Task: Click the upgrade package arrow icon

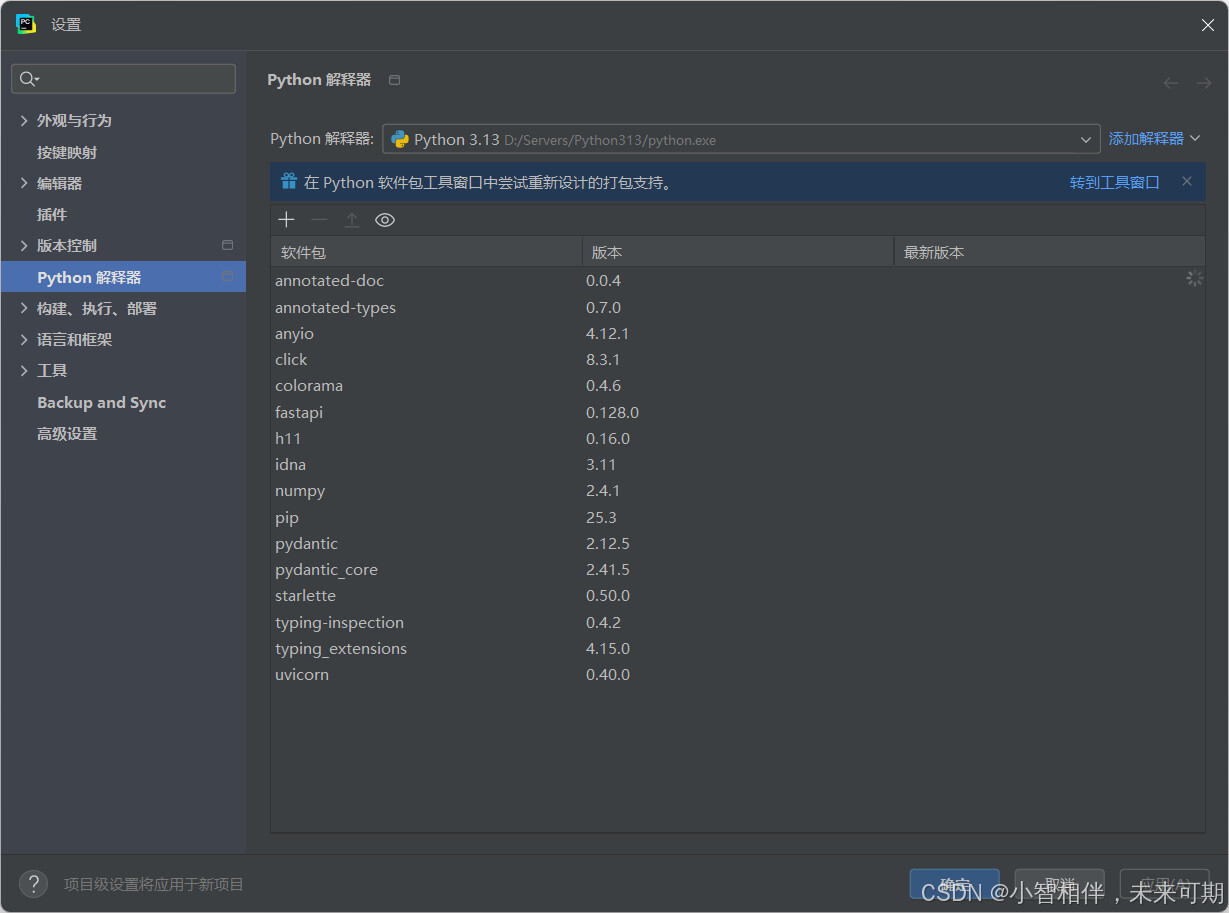Action: (x=352, y=220)
